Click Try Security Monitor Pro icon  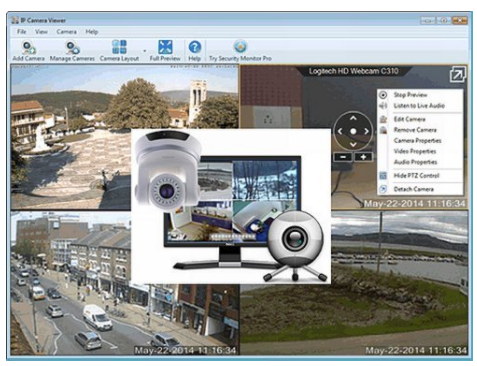(240, 47)
